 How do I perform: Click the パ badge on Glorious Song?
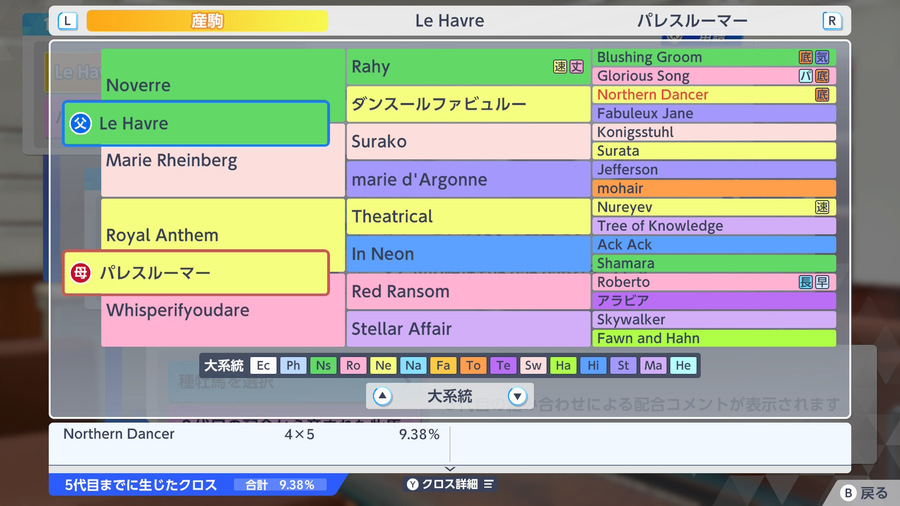tap(806, 76)
